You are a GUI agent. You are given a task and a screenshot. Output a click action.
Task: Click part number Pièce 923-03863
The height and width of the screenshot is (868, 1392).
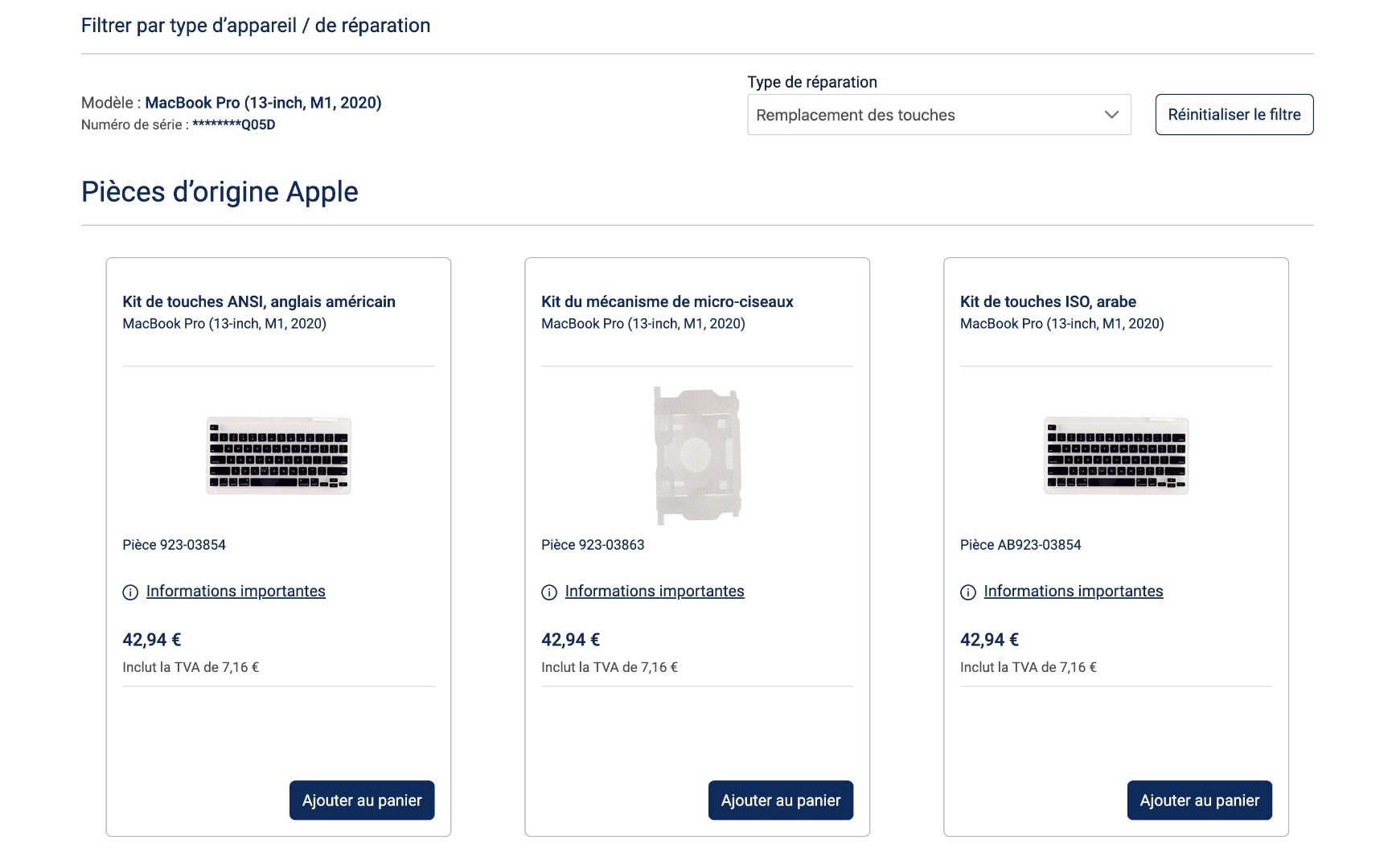[x=593, y=545]
